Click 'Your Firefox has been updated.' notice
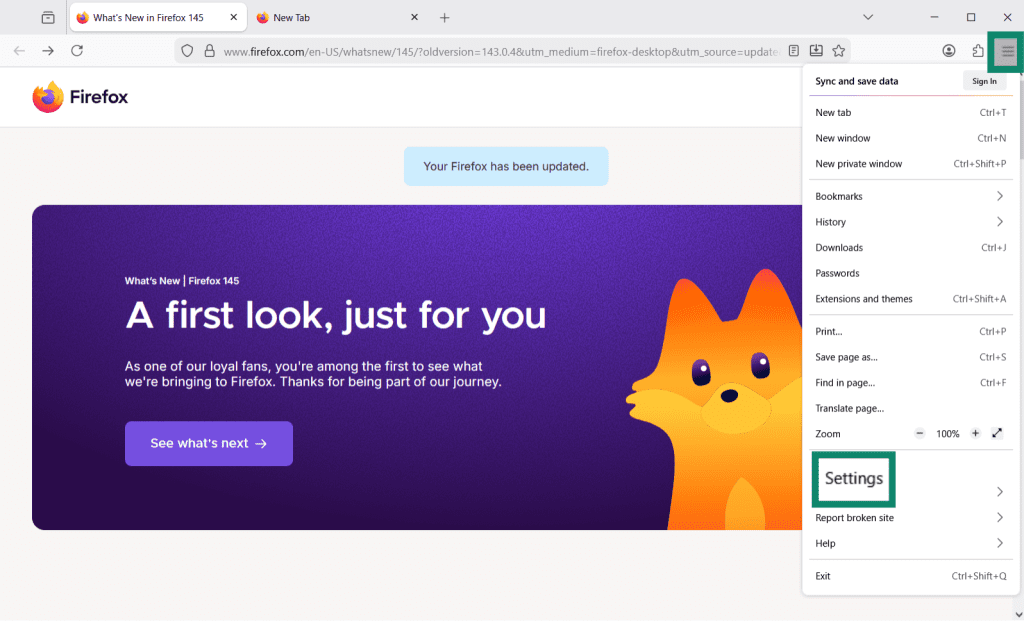Image resolution: width=1024 pixels, height=621 pixels. pyautogui.click(x=506, y=167)
